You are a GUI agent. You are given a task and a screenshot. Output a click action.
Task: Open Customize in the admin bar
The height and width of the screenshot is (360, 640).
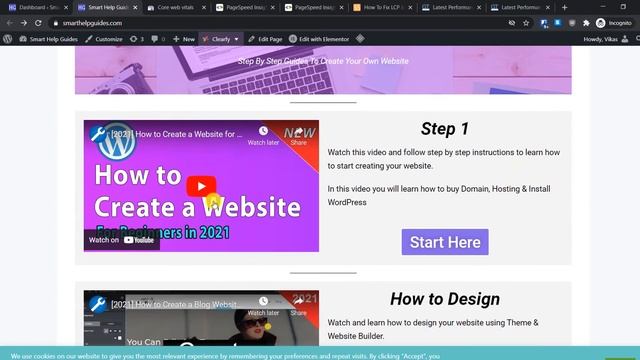[x=104, y=39]
